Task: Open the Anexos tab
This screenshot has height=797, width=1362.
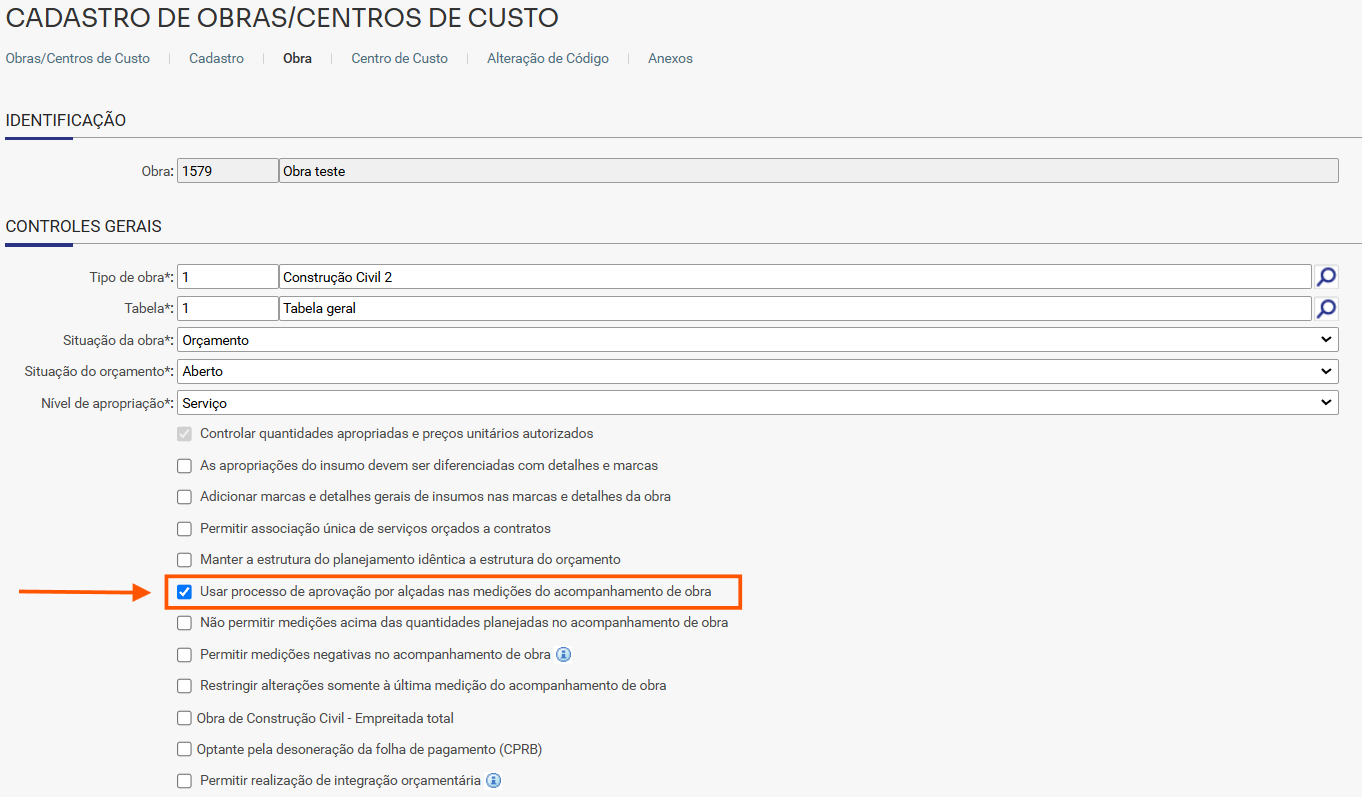Action: [670, 59]
